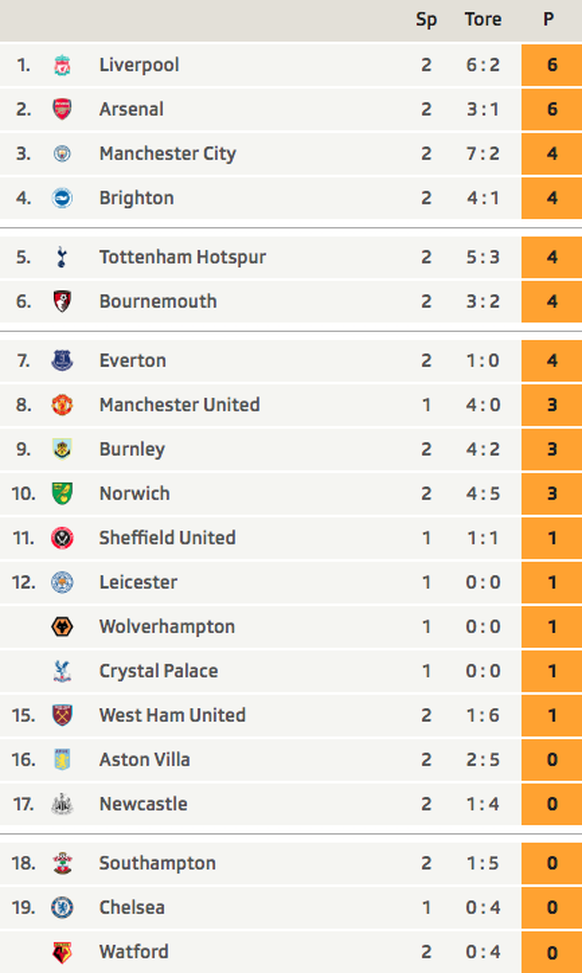
Task: Click the Watford club crest icon
Action: click(x=62, y=953)
